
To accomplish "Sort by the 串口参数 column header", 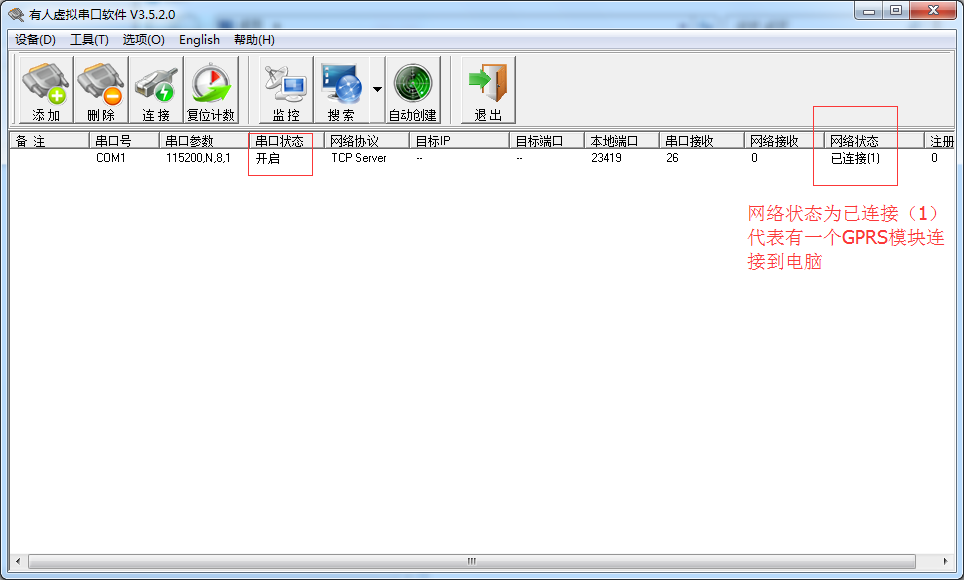I will click(x=203, y=141).
